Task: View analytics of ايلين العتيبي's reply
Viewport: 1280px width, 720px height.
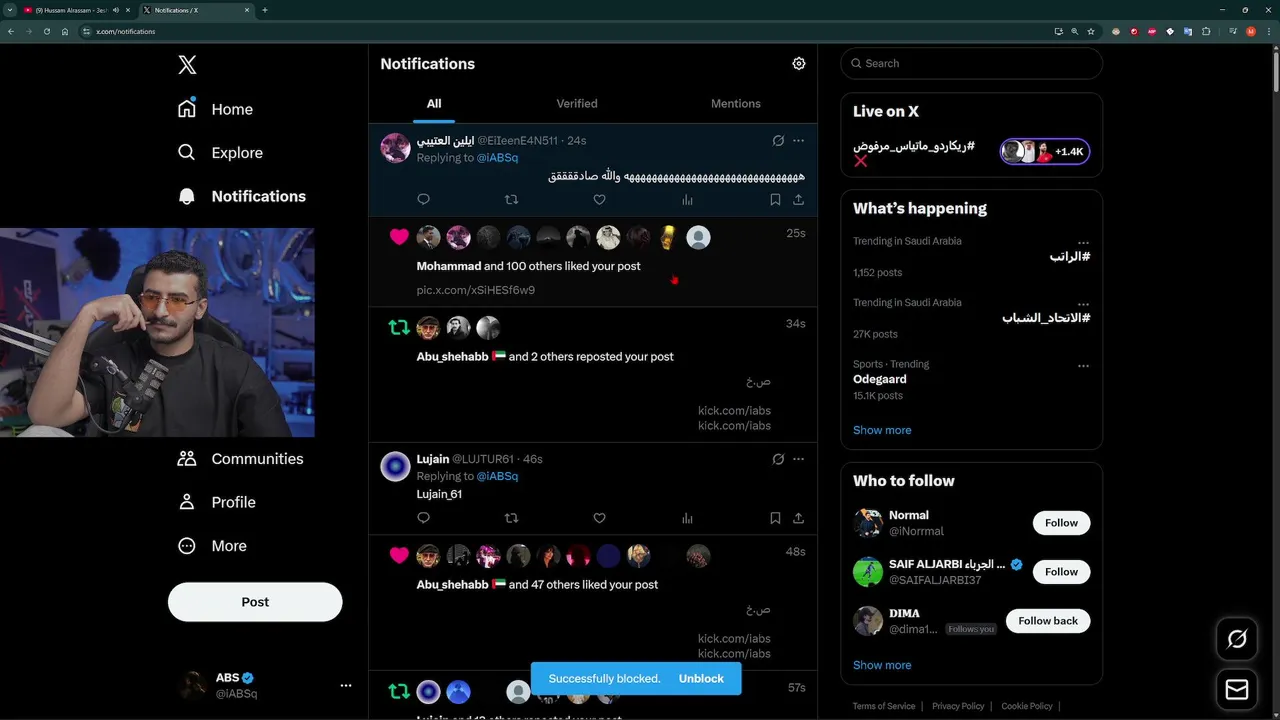Action: 687,200
